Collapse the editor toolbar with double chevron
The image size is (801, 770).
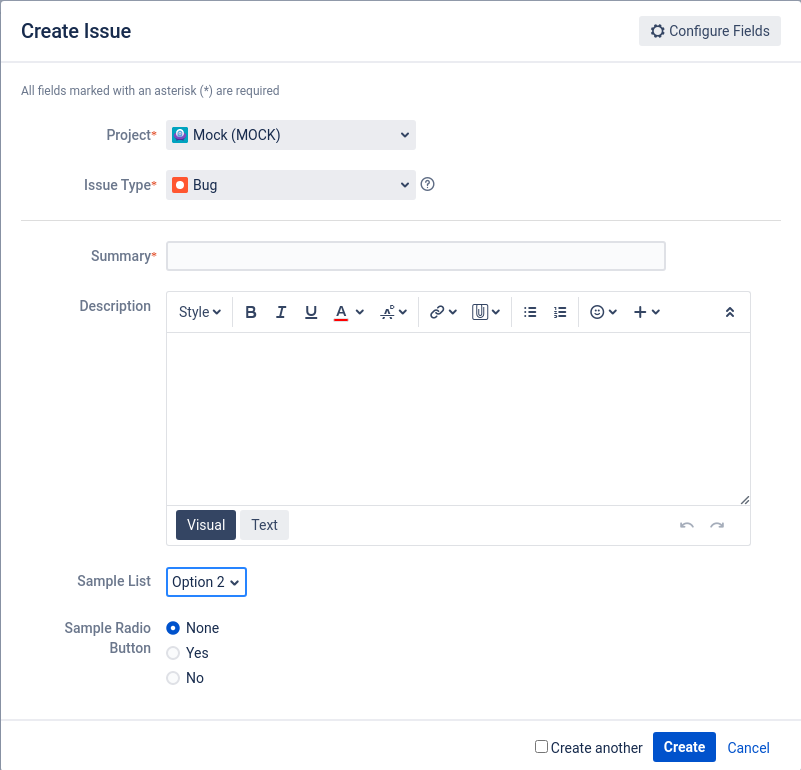[x=729, y=312]
